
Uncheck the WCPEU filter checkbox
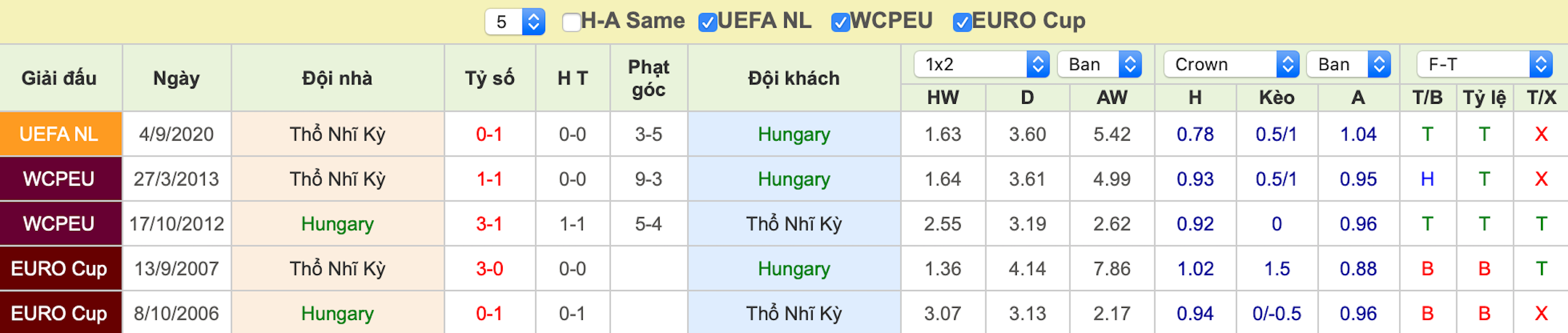(x=840, y=22)
